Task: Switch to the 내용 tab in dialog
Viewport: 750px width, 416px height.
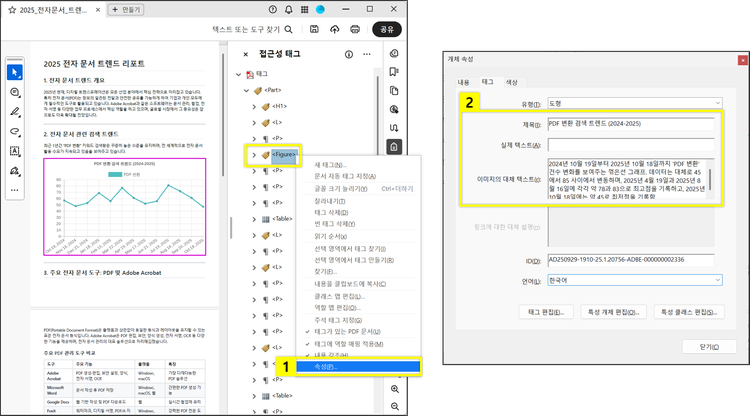Action: pos(463,82)
